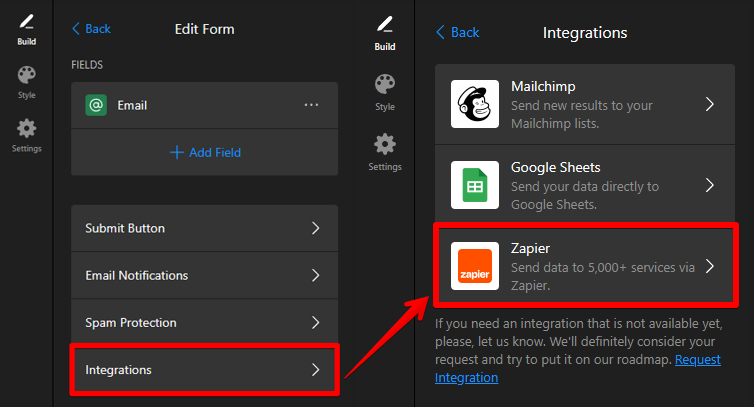The image size is (754, 407).
Task: Click the Mailchimp monkey logo
Action: point(475,104)
